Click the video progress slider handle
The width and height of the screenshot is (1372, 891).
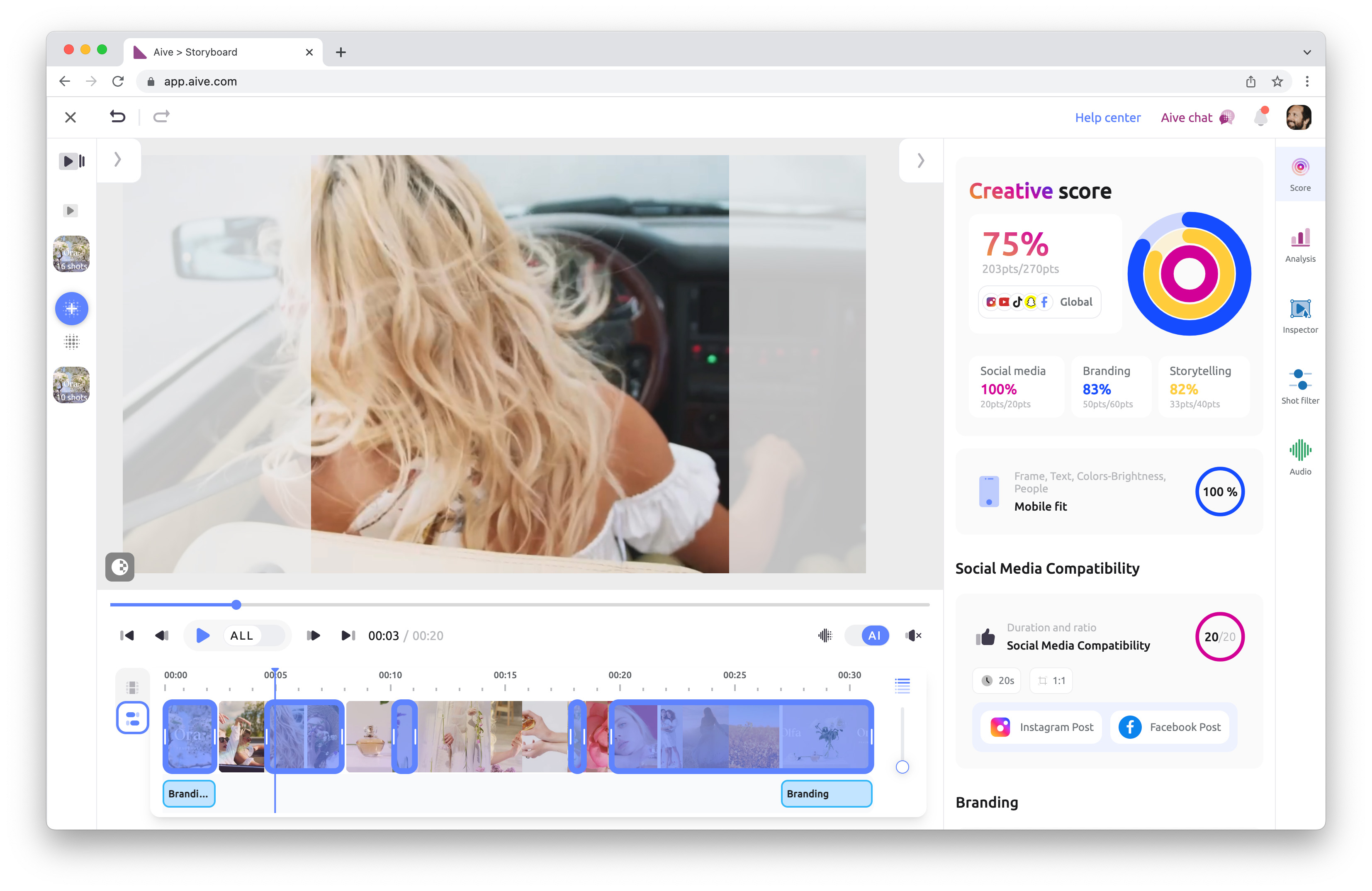point(236,605)
